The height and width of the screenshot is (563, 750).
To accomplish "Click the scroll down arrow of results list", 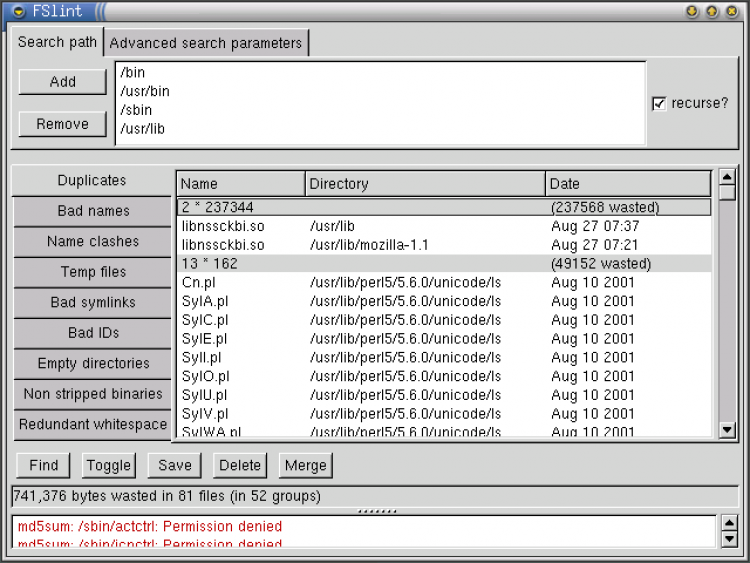I will (727, 430).
